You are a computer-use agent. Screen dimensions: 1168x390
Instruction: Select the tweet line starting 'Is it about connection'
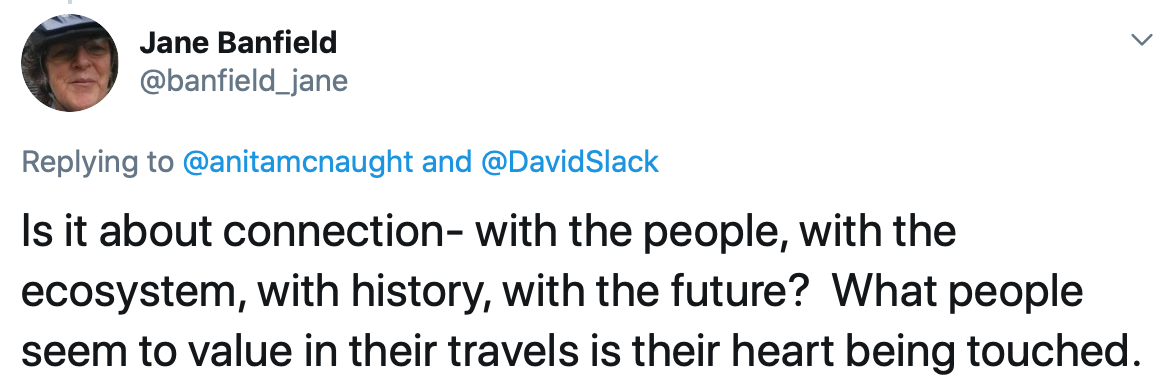[x=489, y=233]
